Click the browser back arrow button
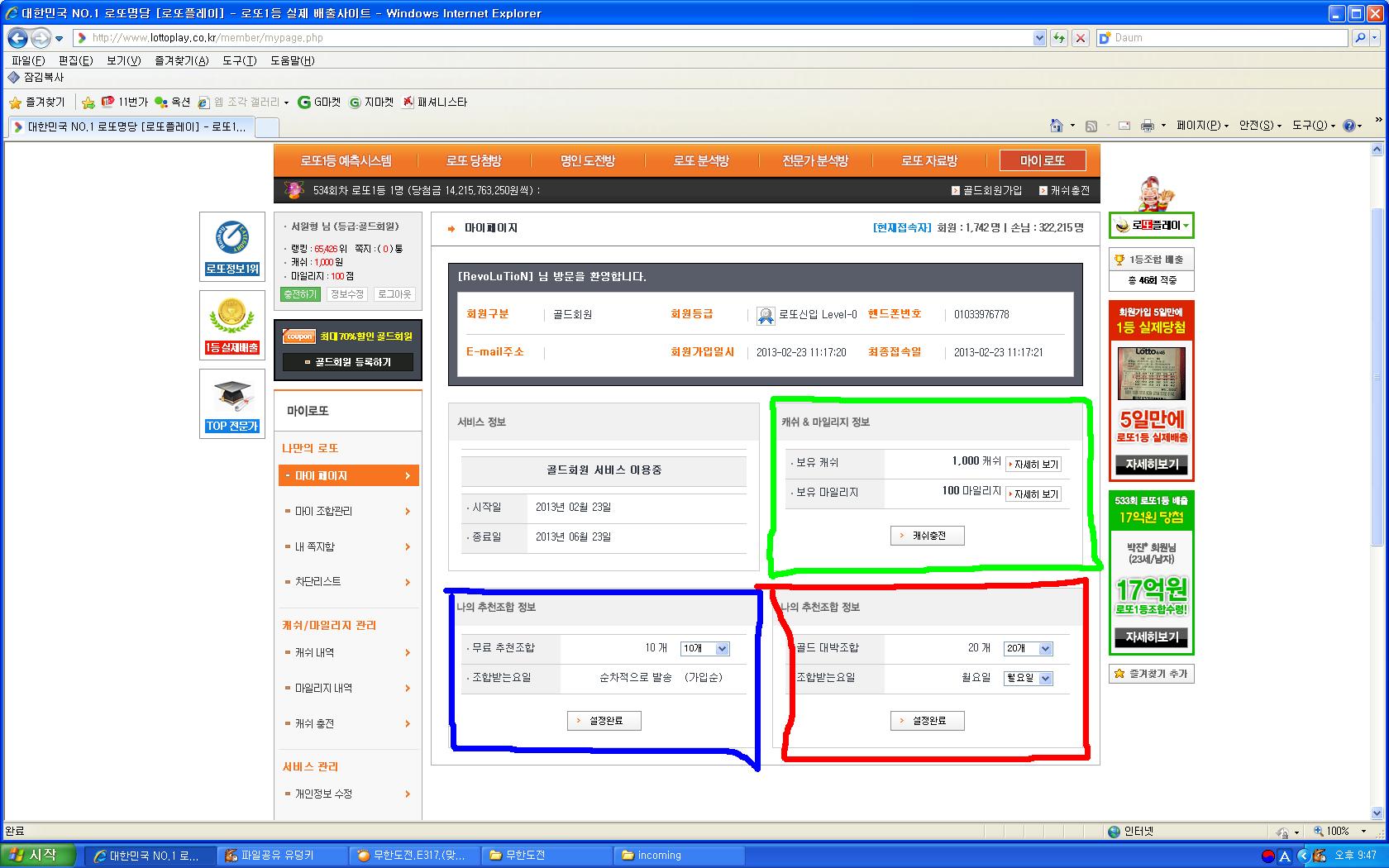 [x=17, y=38]
